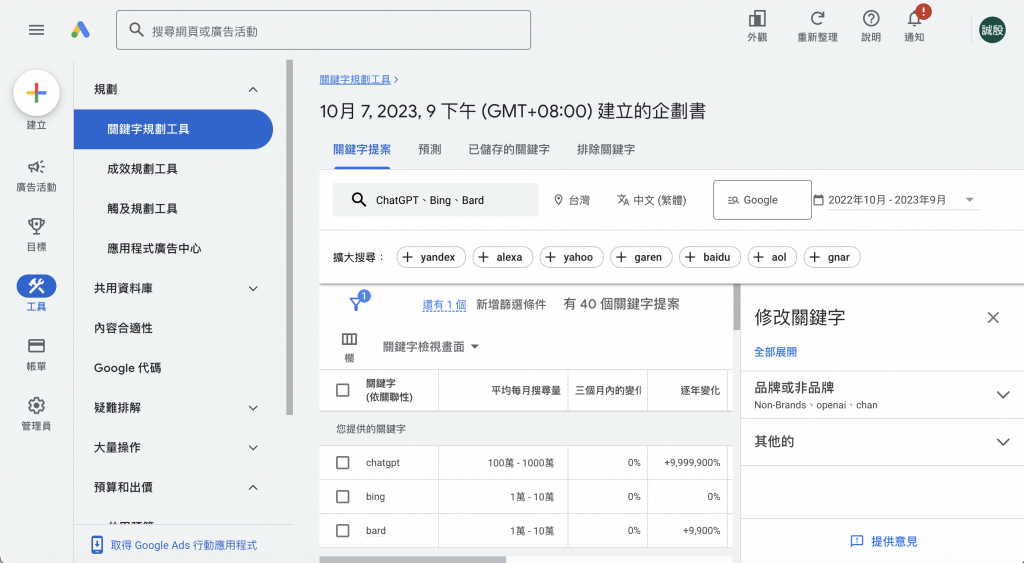The height and width of the screenshot is (563, 1024).
Task: Open Google 代碼 menu item
Action: coord(127,368)
